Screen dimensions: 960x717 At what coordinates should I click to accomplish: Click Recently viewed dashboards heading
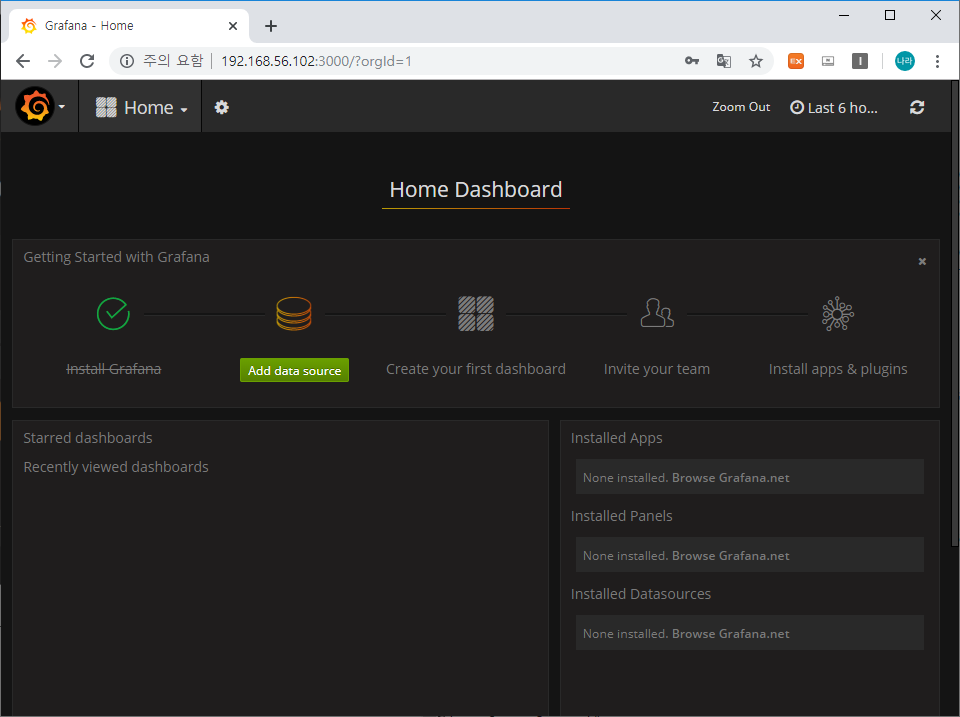(116, 467)
